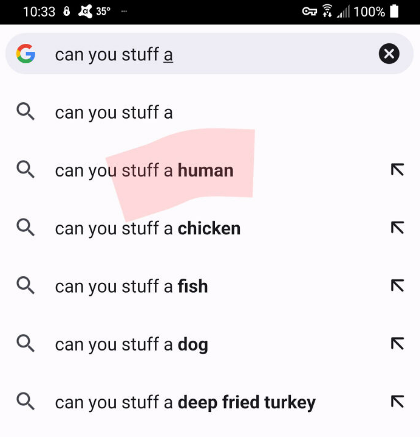420x437 pixels.
Task: Tap magnifier icon beside 'chicken' suggestion
Action: pyautogui.click(x=26, y=228)
